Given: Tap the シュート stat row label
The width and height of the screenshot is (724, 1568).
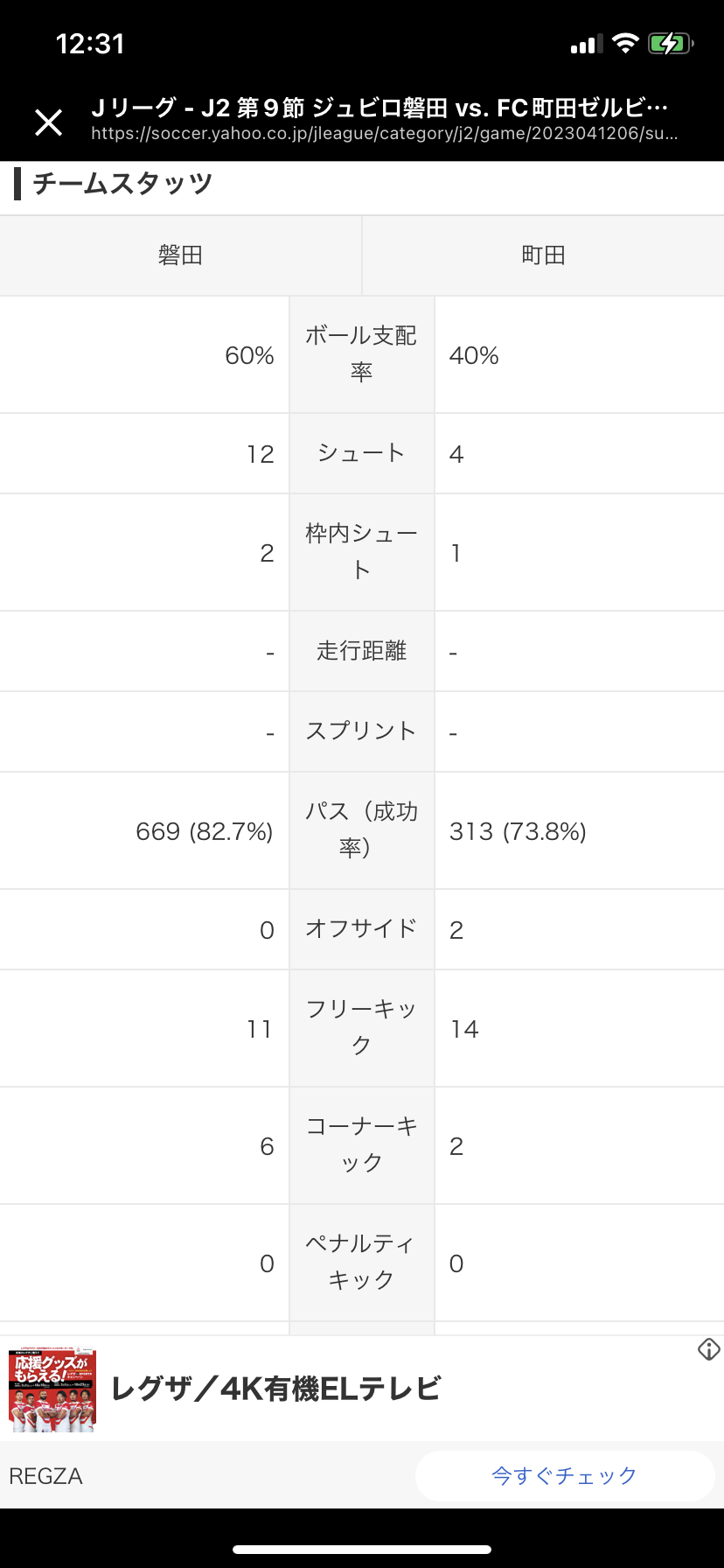Looking at the screenshot, I should 361,453.
